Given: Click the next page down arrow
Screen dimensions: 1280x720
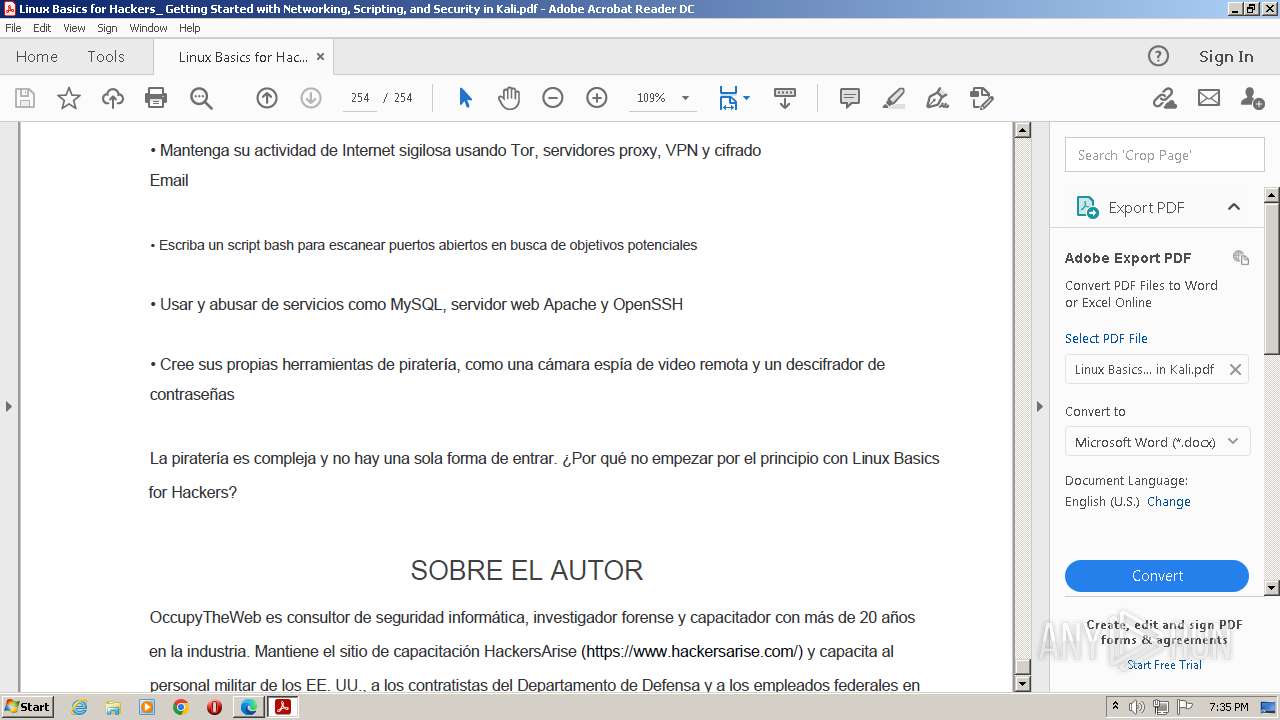Looking at the screenshot, I should [310, 98].
